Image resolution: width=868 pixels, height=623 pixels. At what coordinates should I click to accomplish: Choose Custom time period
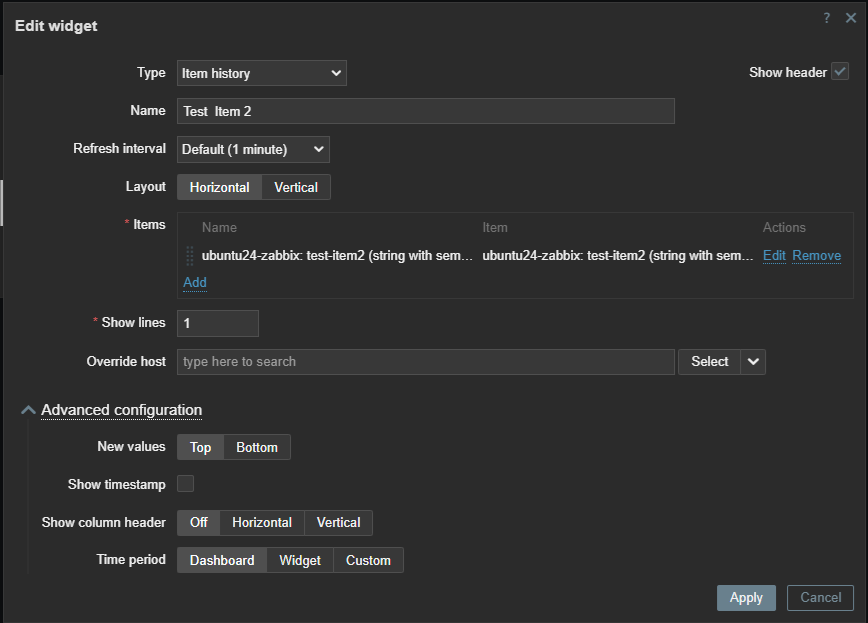tap(368, 560)
